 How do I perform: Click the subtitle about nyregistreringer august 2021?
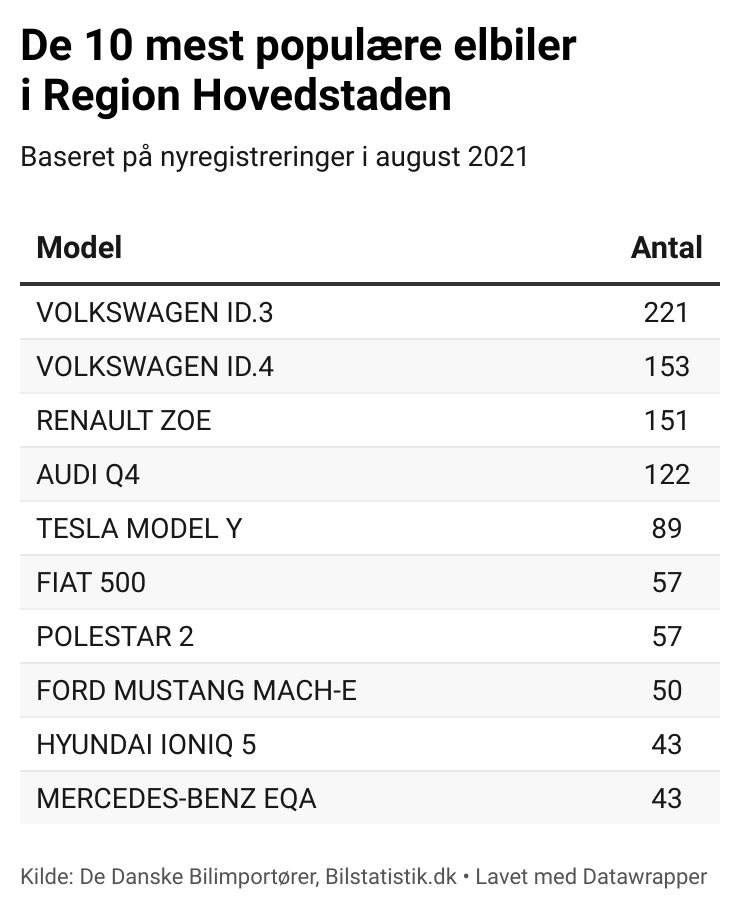(274, 157)
